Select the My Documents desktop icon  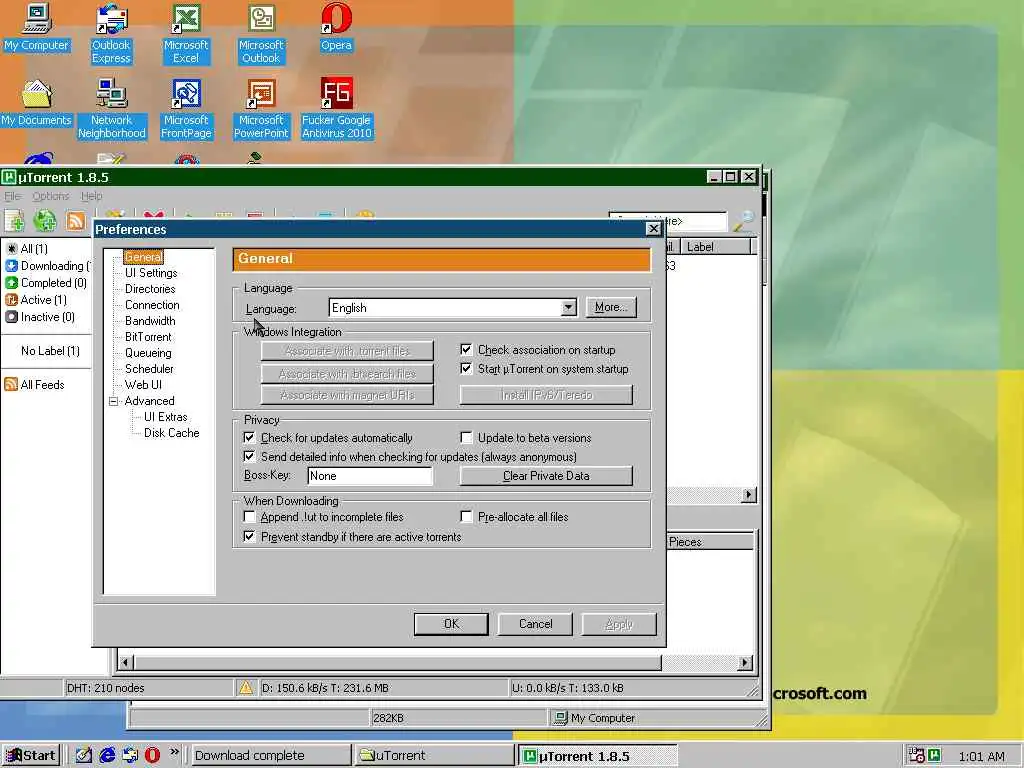pos(37,103)
